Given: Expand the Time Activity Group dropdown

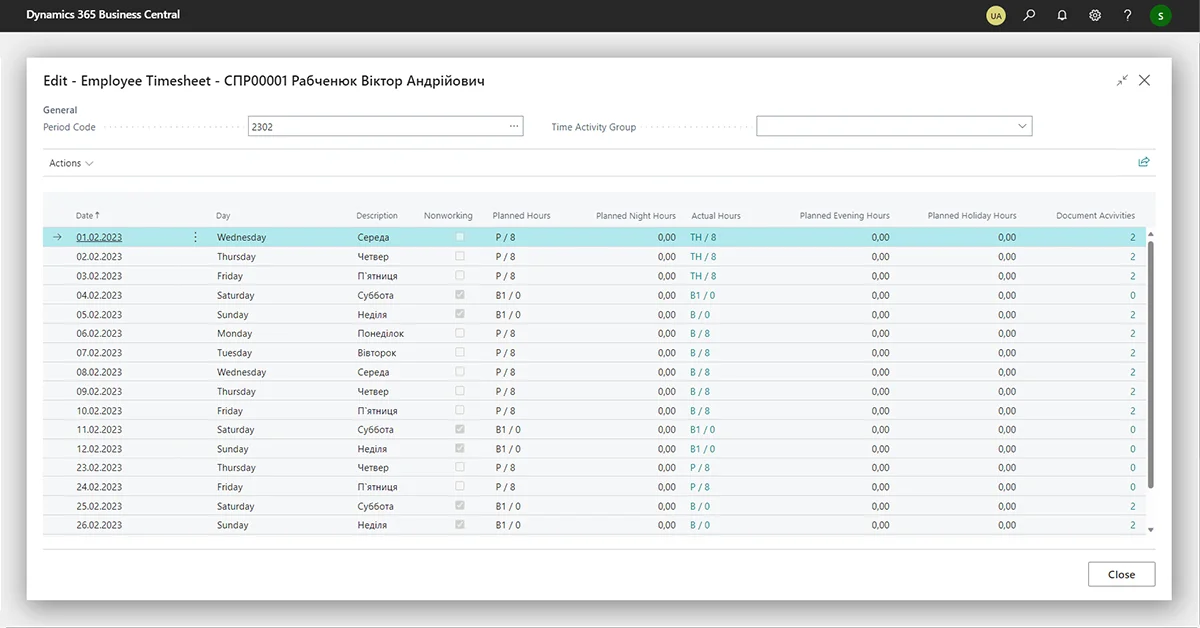Looking at the screenshot, I should (x=1022, y=127).
